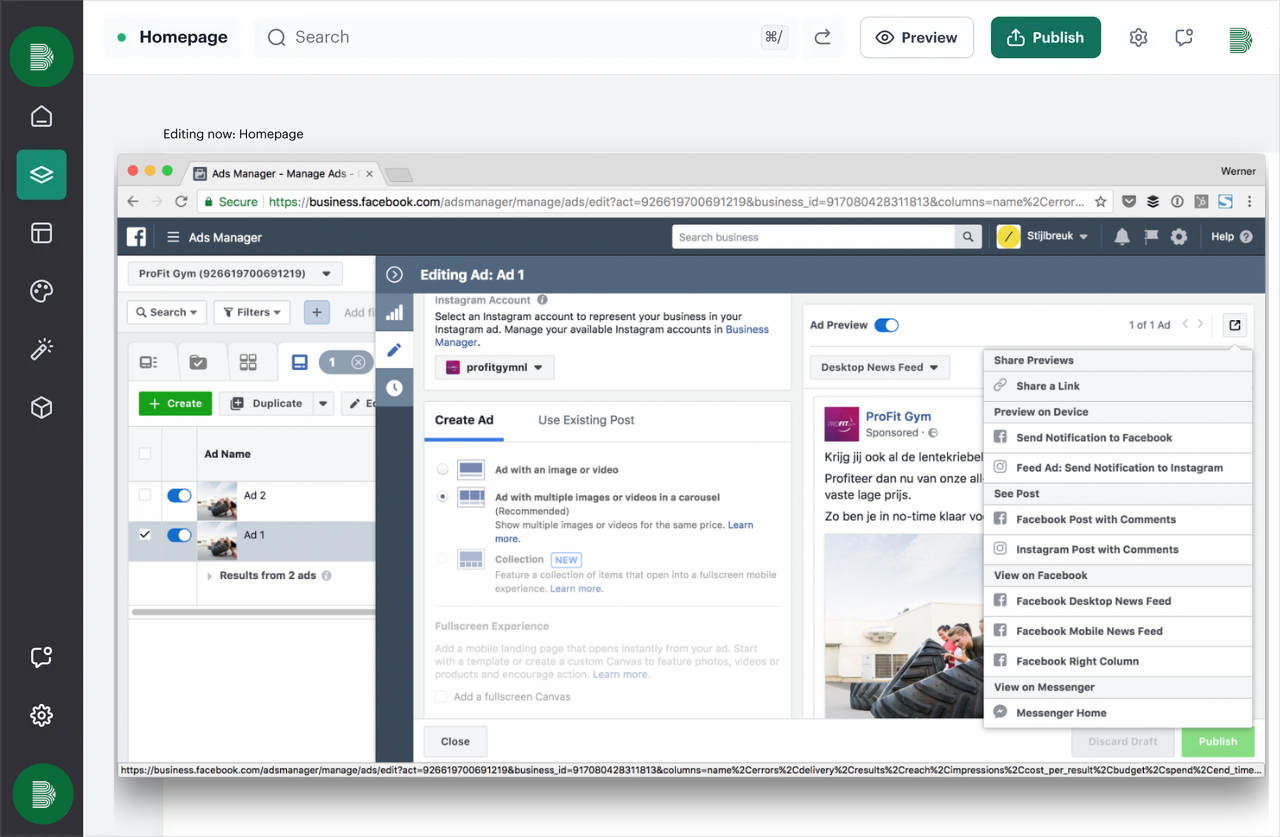Open Facebook notifications bell
Image resolution: width=1280 pixels, height=837 pixels.
(1121, 237)
